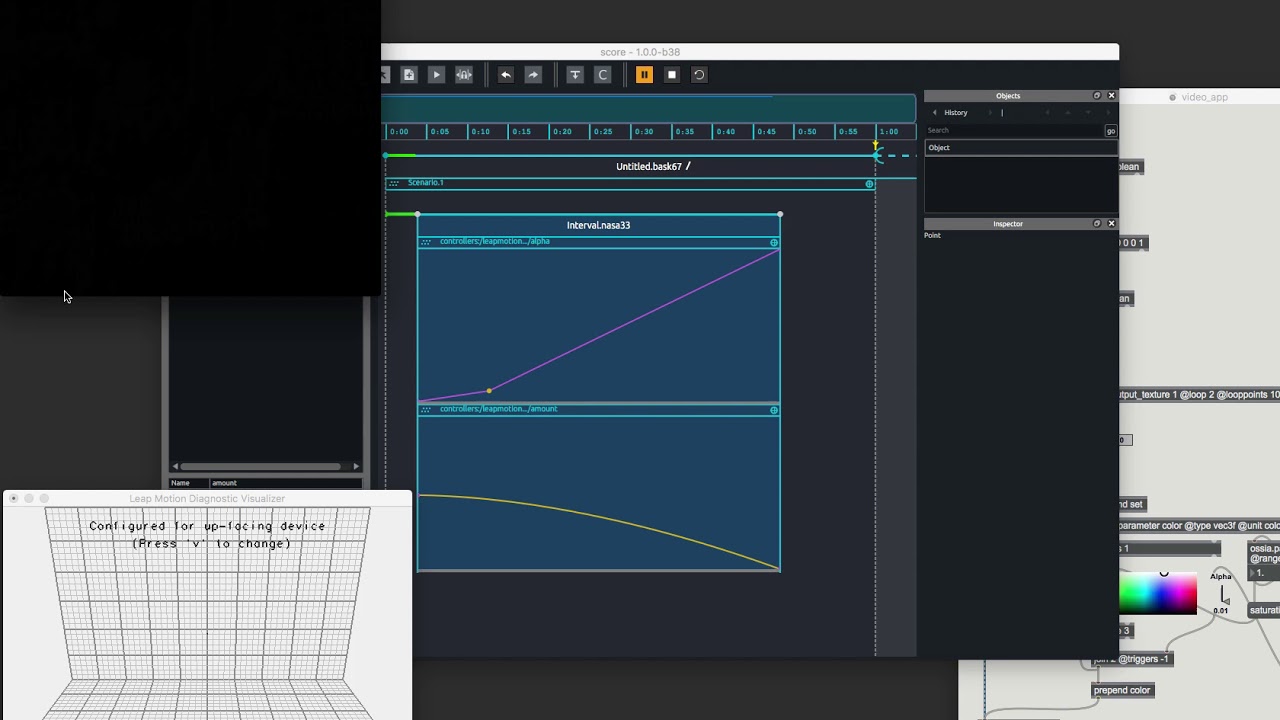The width and height of the screenshot is (1280, 720).
Task: Click the 'C' toolbar icon
Action: (602, 75)
